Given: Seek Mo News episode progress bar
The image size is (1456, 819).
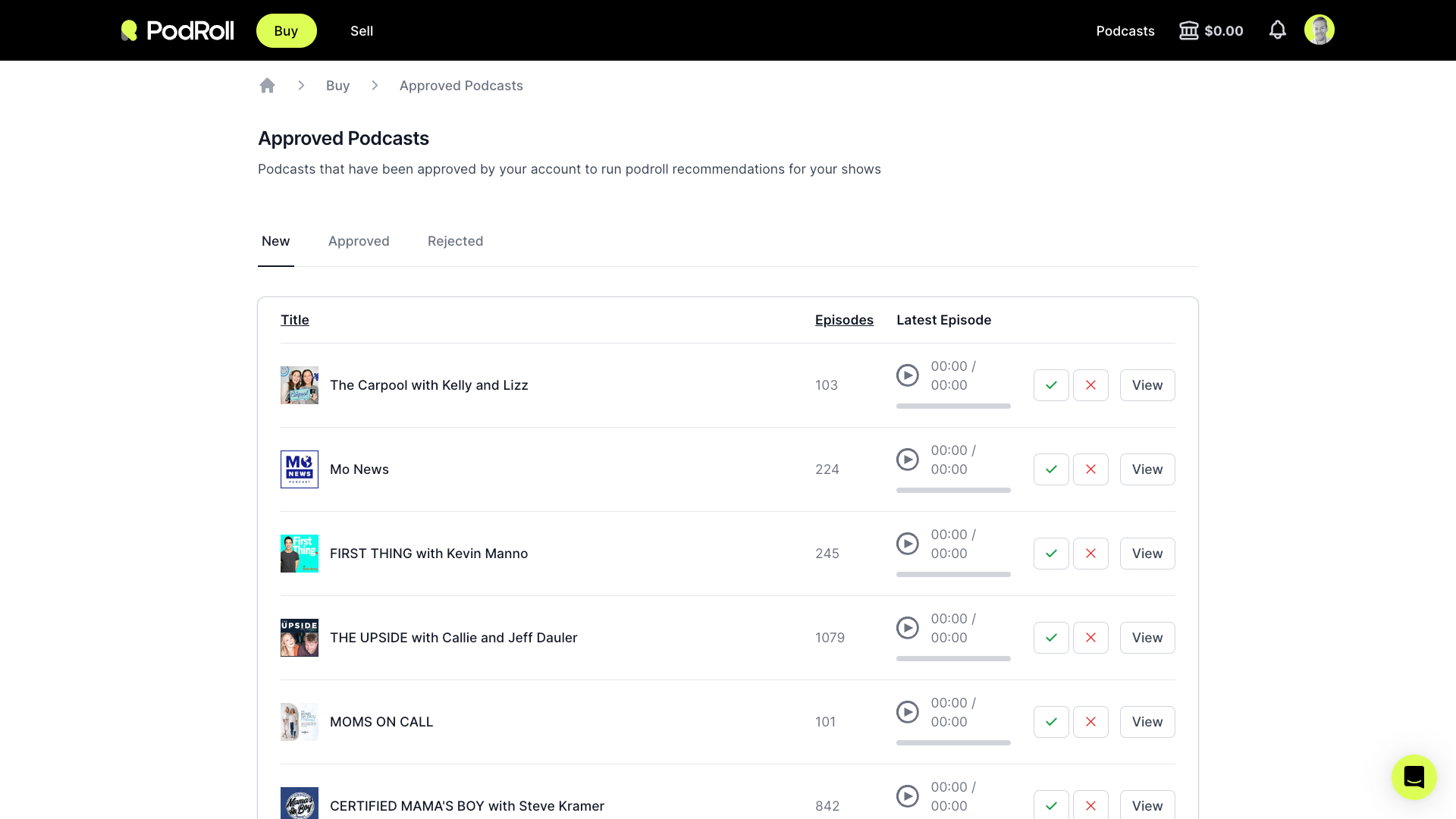Looking at the screenshot, I should coord(953,491).
